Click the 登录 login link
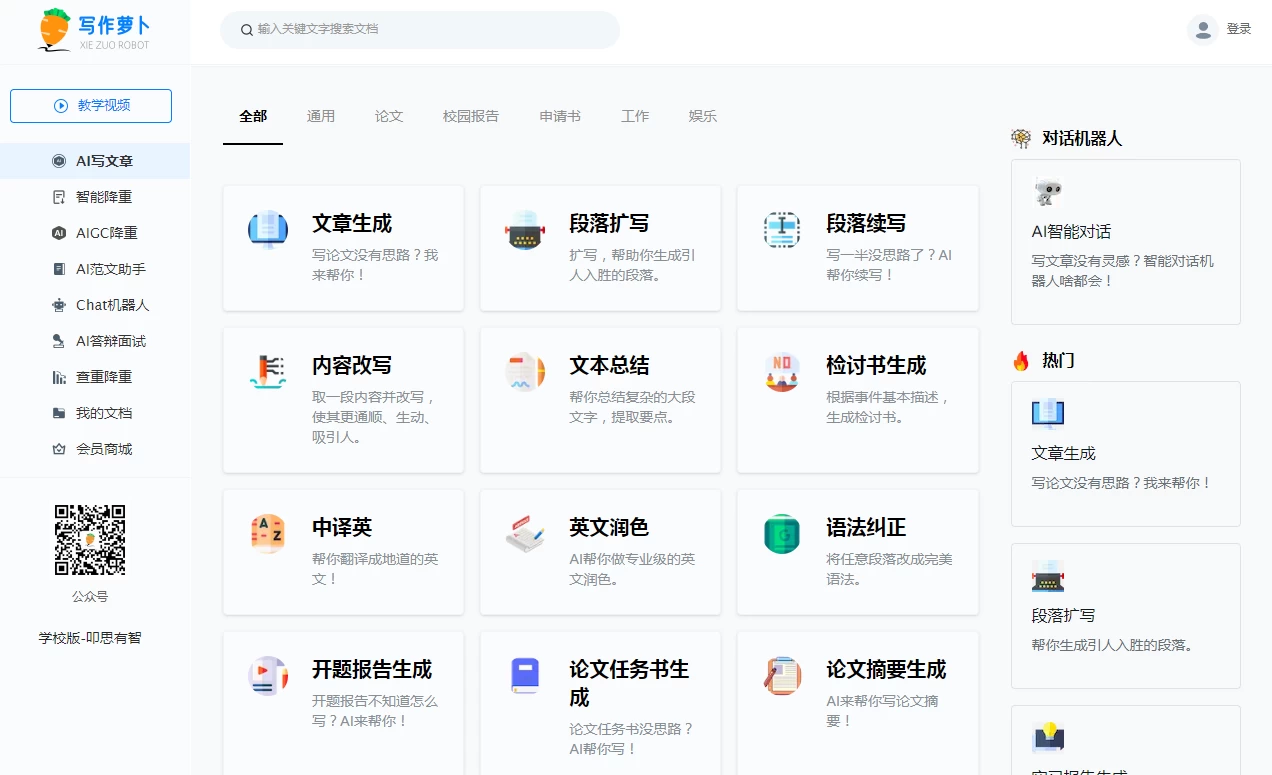The width and height of the screenshot is (1272, 775). (x=1239, y=29)
